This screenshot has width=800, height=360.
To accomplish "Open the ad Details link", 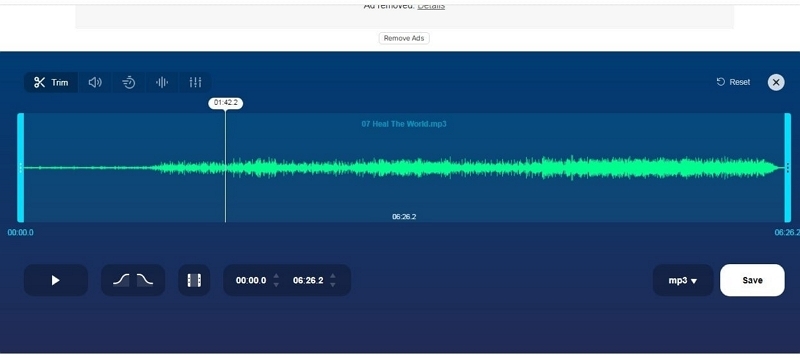I will [x=431, y=6].
